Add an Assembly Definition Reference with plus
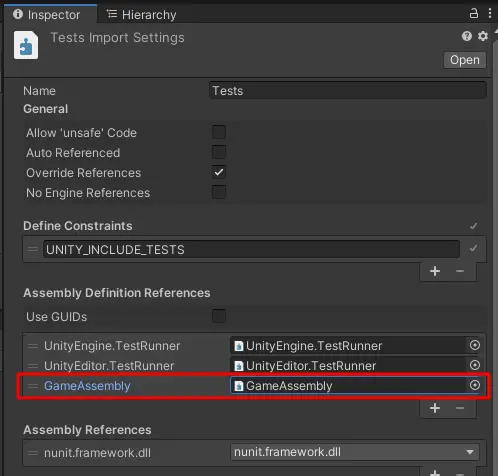 click(x=435, y=408)
